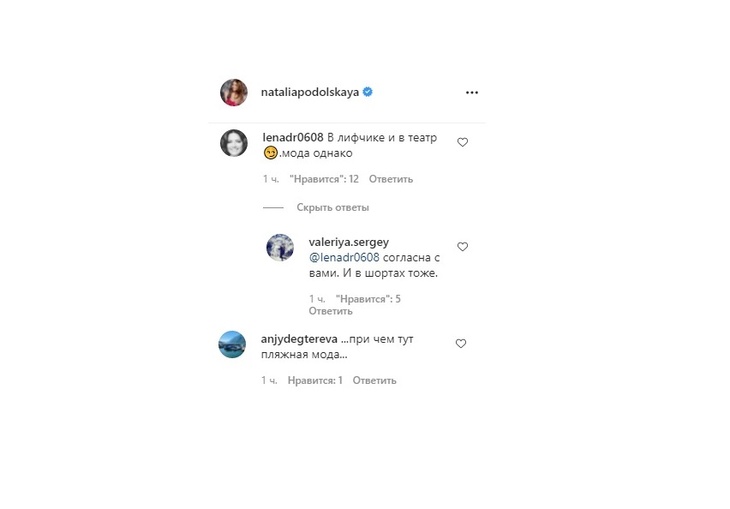Collapse replies with Скрыть ответы

tap(332, 207)
